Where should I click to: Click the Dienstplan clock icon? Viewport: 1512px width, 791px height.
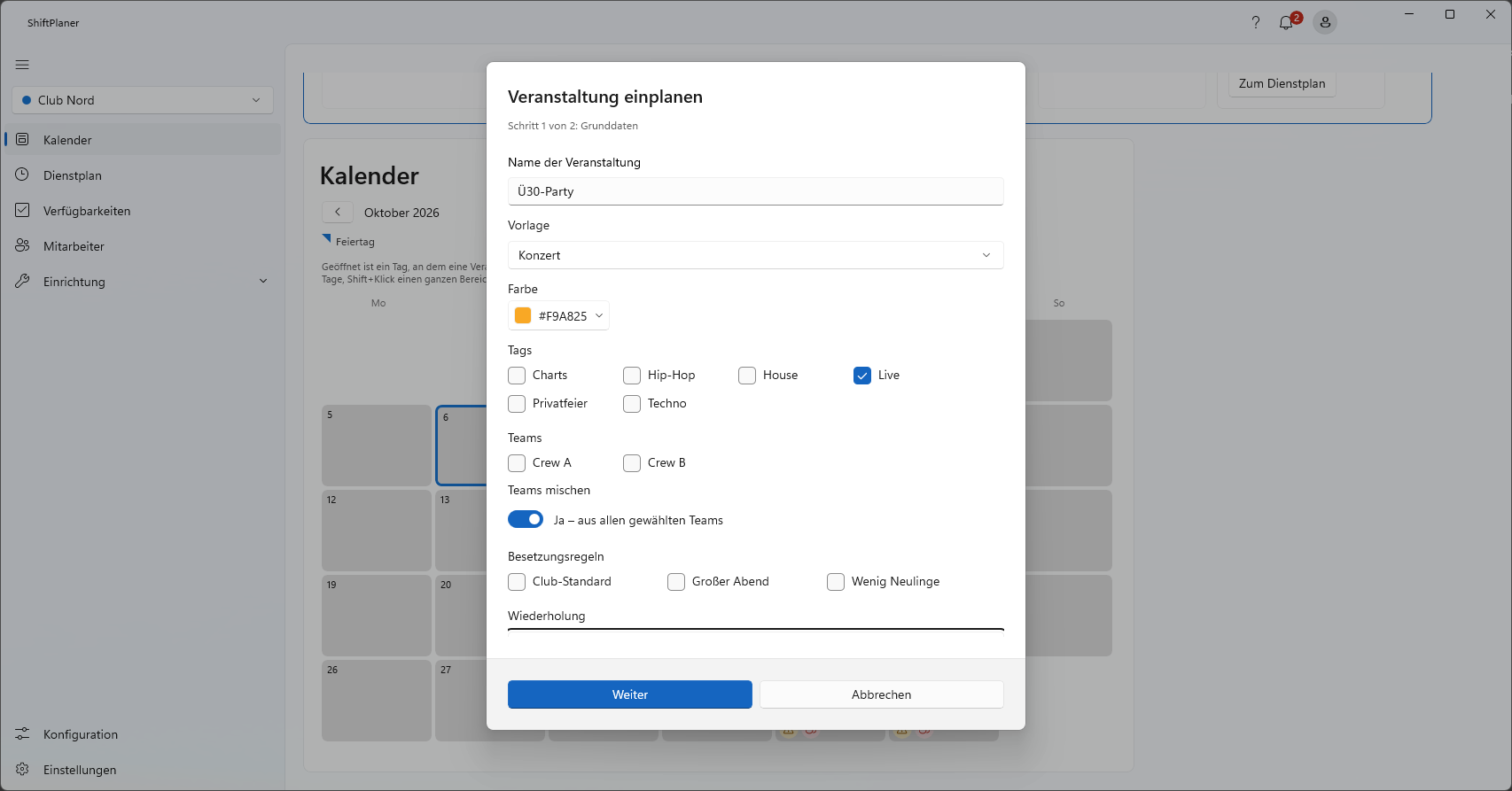(22, 174)
